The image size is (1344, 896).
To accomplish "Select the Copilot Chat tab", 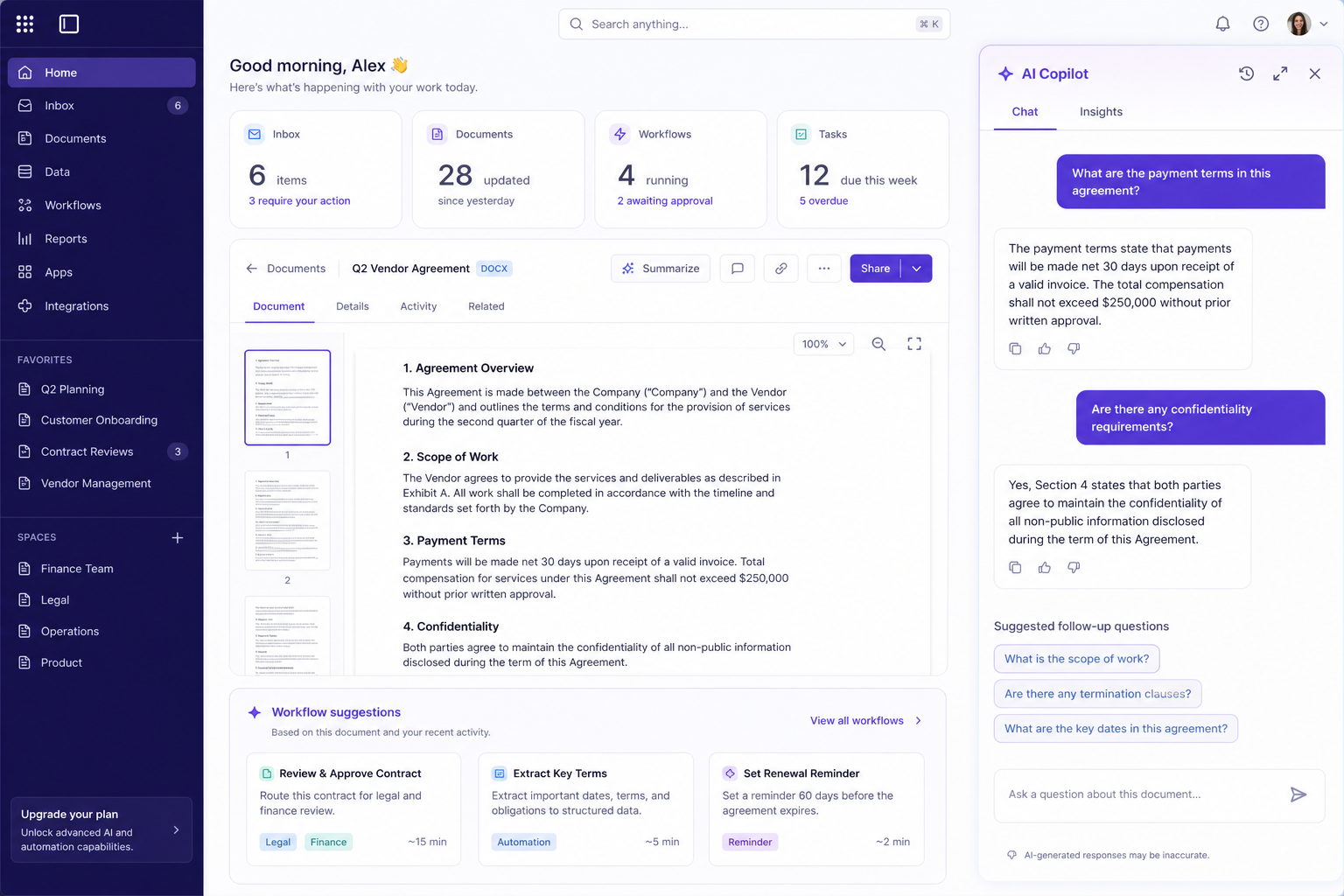I will pos(1025,112).
